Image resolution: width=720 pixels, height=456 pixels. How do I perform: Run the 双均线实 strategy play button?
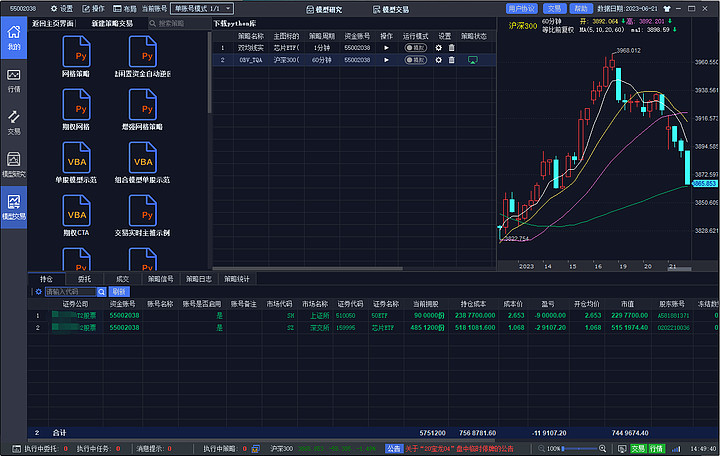point(387,47)
